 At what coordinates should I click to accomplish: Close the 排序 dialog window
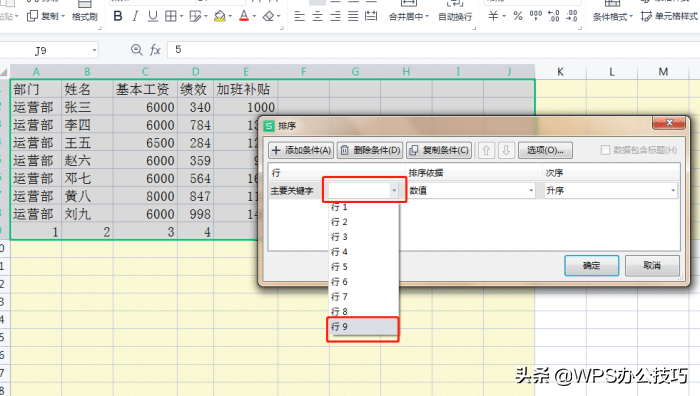pyautogui.click(x=669, y=123)
